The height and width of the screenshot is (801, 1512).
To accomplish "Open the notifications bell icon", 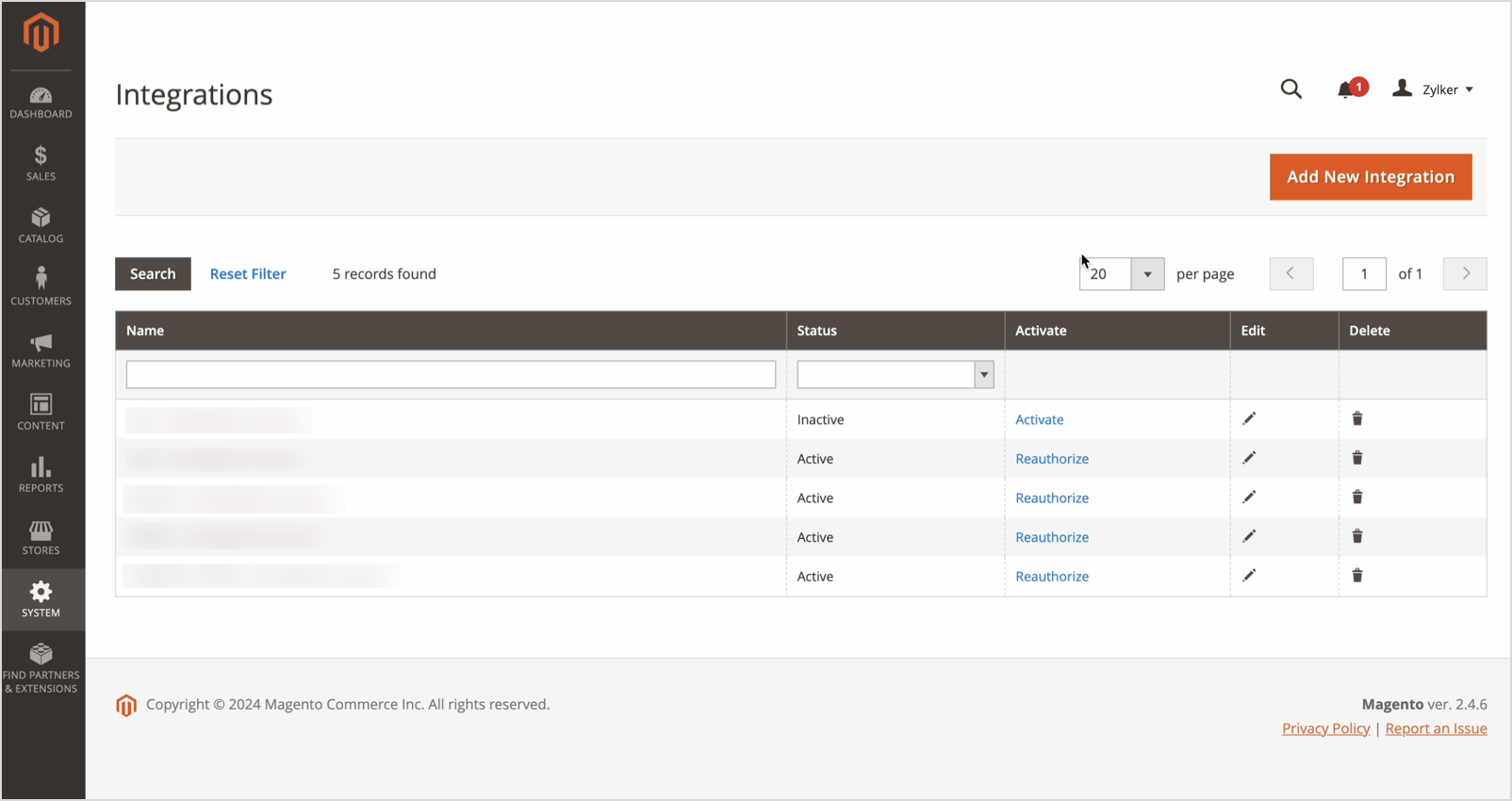I will point(1345,90).
